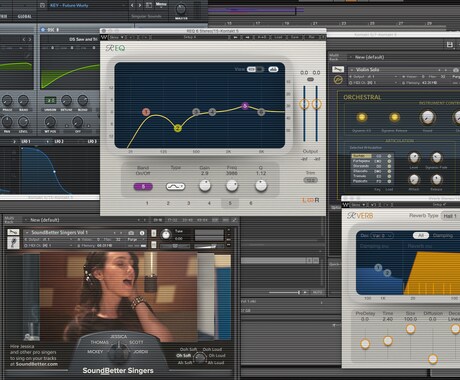
Task: Toggle the REQ L/R link button
Action: pos(310,200)
